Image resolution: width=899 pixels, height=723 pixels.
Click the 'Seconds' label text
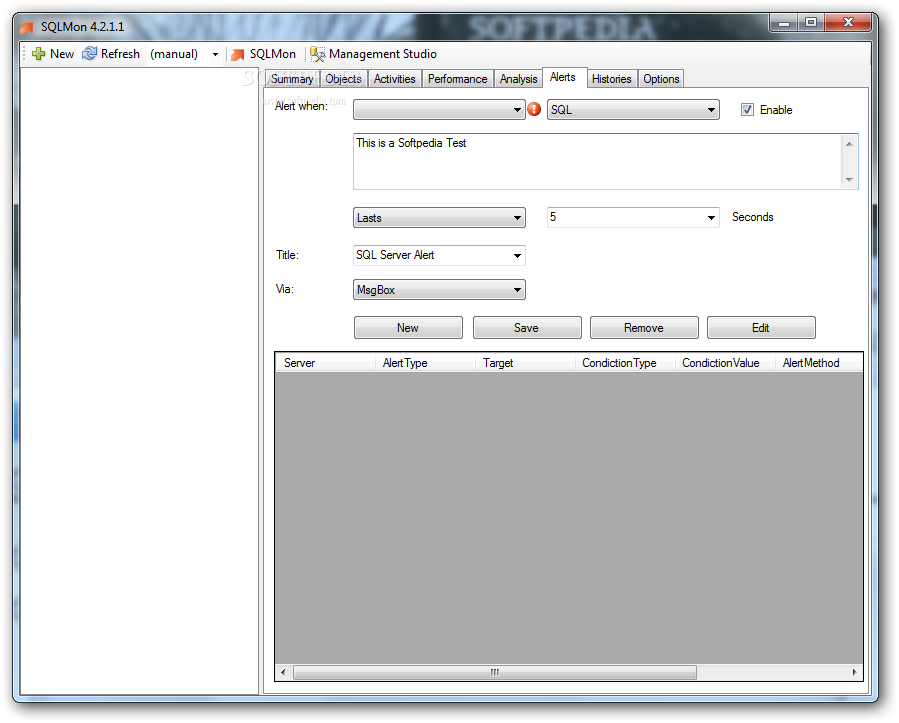coord(752,217)
